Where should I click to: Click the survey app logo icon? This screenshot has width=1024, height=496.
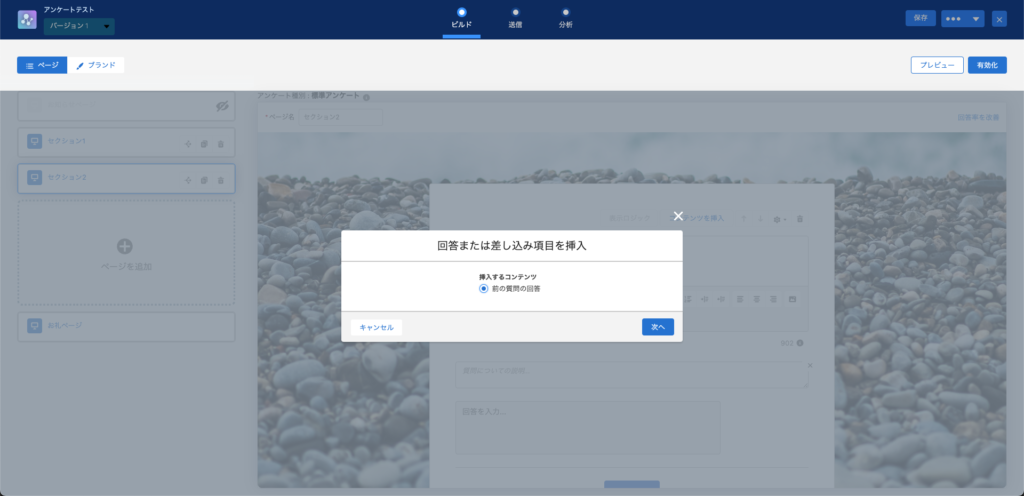(27, 20)
